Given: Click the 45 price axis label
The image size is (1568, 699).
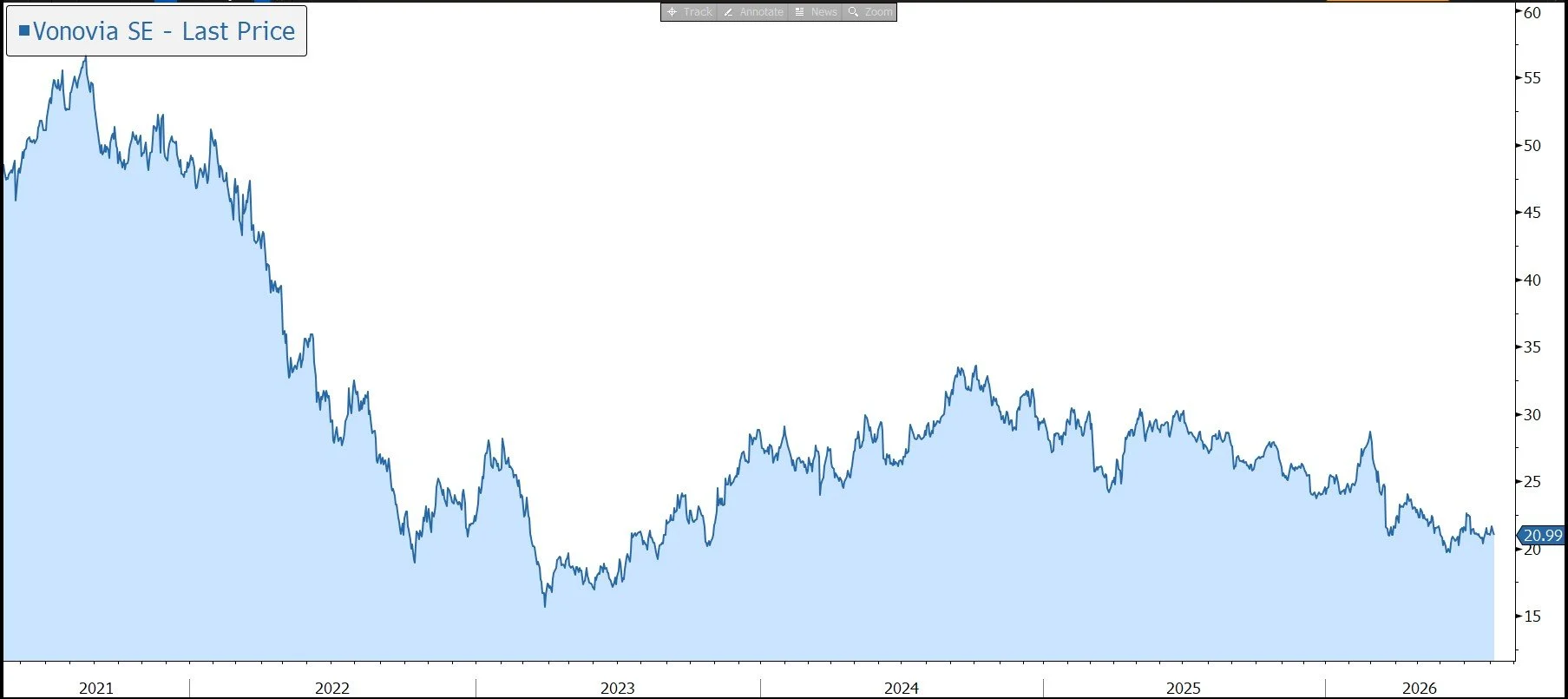Looking at the screenshot, I should [1532, 213].
